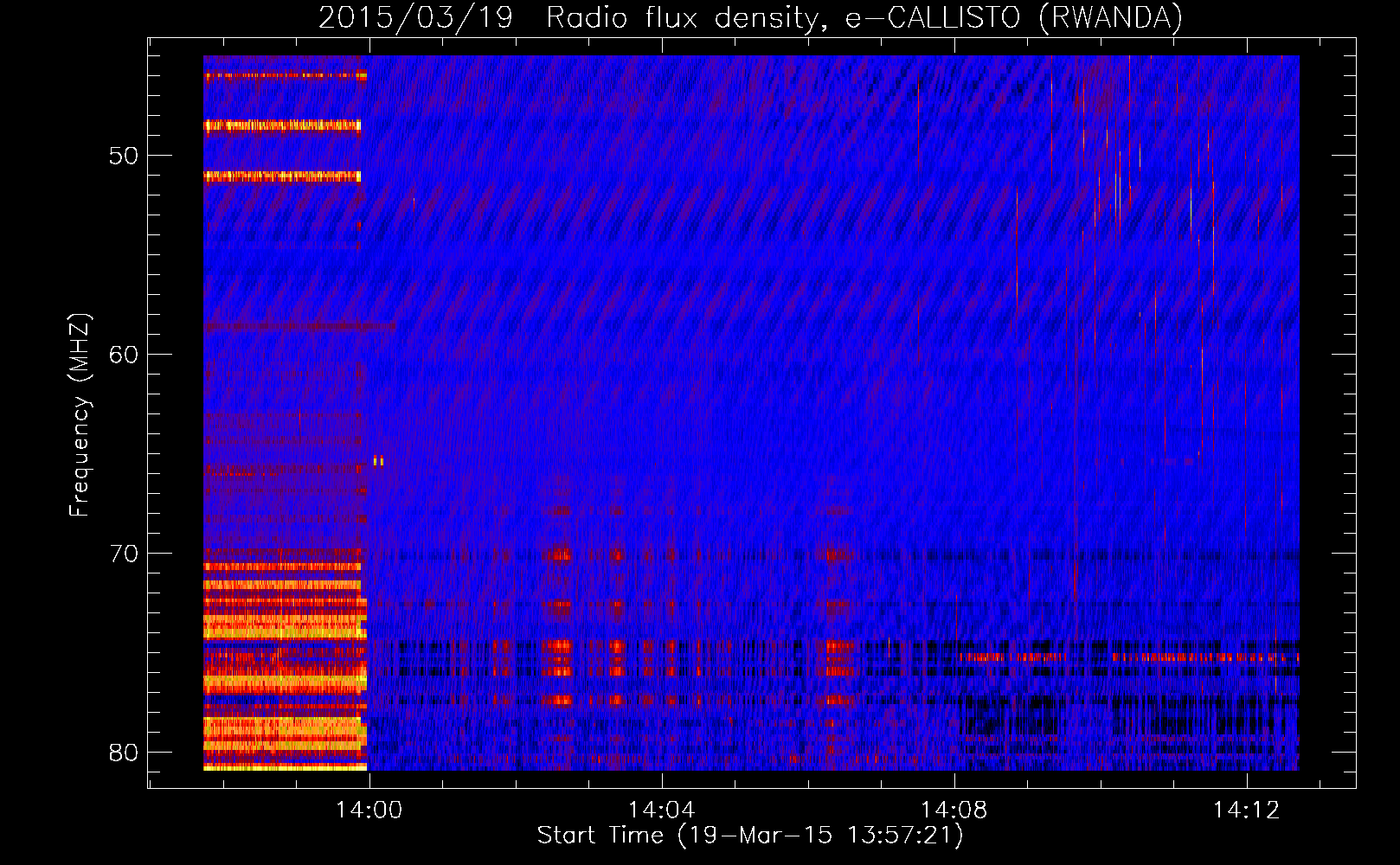Click the 'Start Time (19-Mar-15 13:57:21)' label
This screenshot has height=865, width=1400.
point(750,836)
